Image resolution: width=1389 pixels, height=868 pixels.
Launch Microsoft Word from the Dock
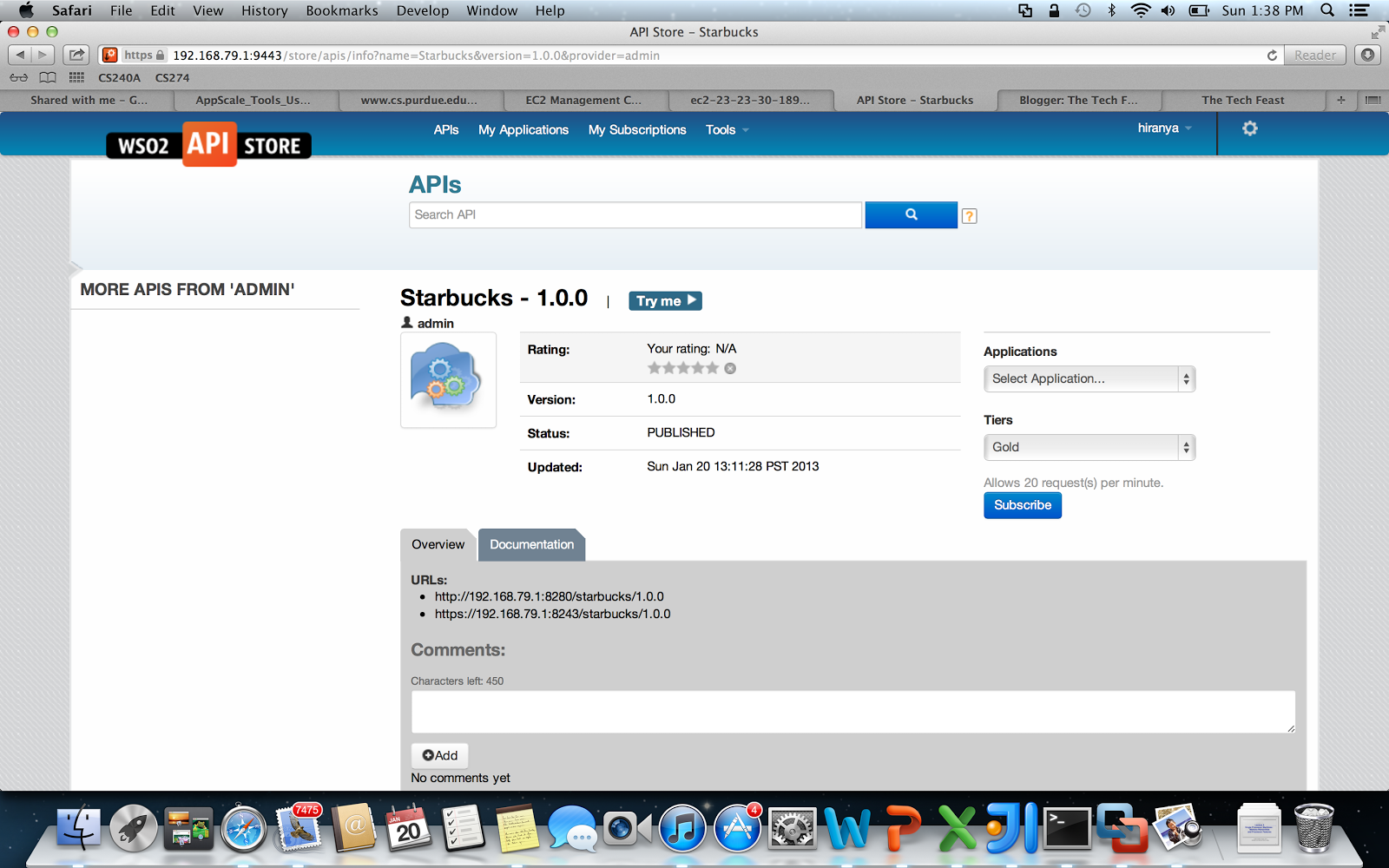(x=849, y=828)
